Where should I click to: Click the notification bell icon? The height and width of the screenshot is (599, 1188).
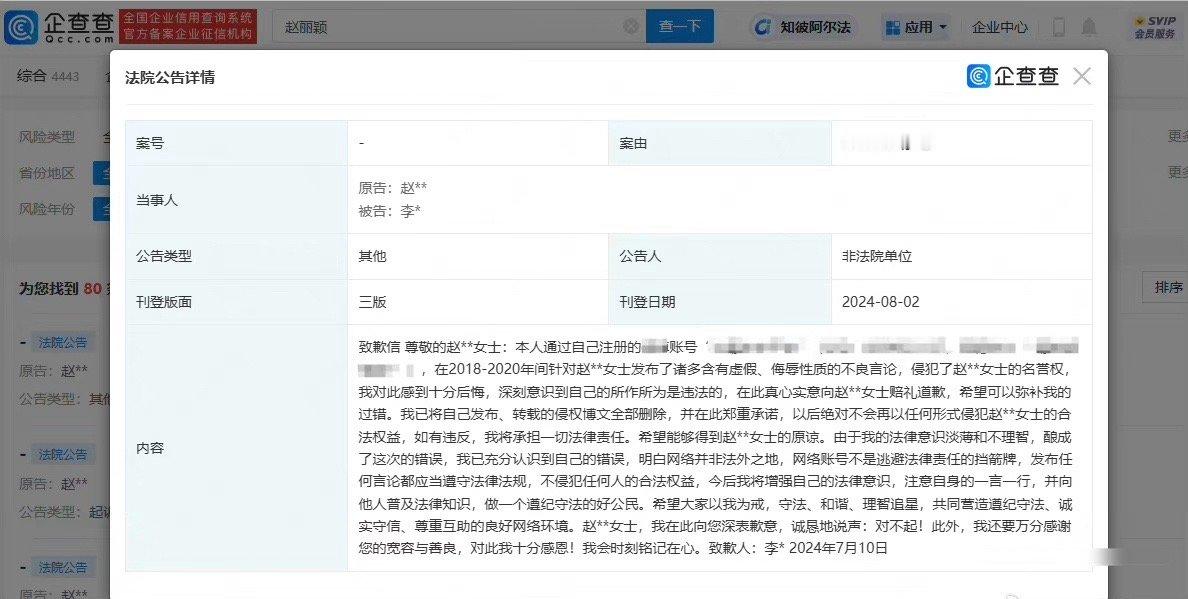tap(1089, 27)
